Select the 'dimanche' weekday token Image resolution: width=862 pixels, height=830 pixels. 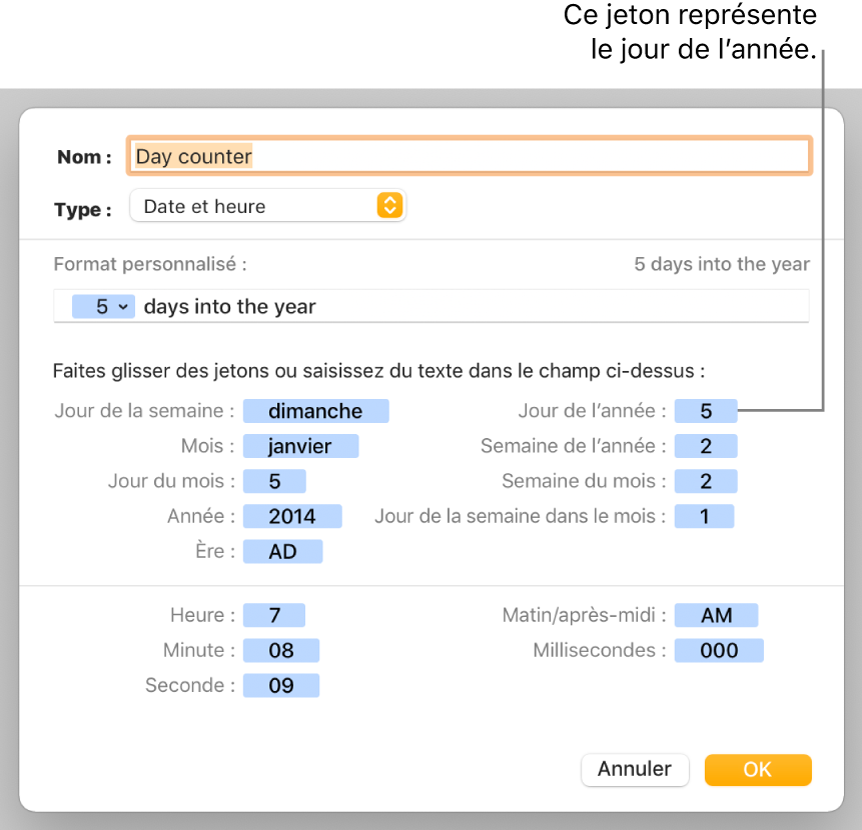pos(315,411)
